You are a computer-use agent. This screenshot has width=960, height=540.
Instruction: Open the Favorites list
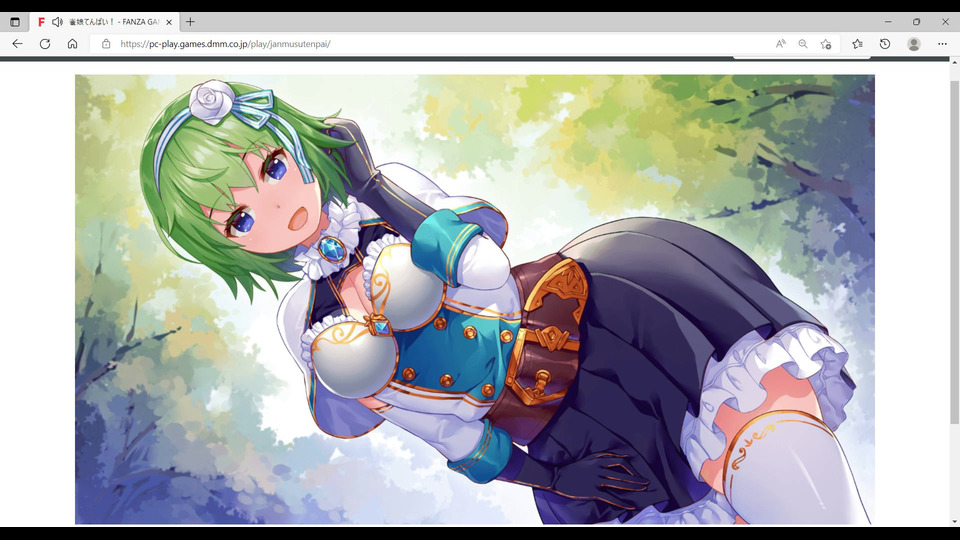(x=857, y=44)
